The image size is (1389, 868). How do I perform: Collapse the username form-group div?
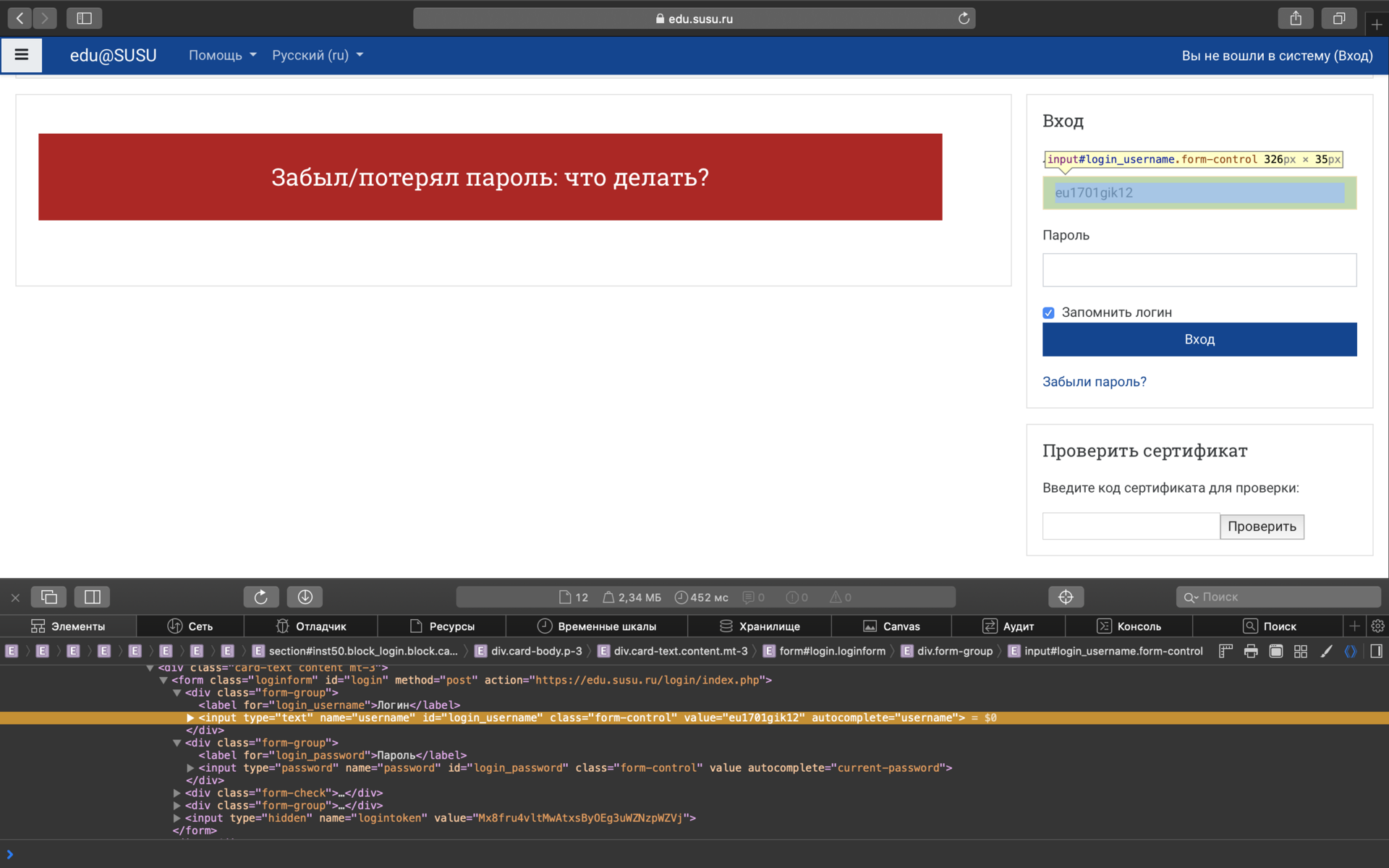(x=177, y=693)
